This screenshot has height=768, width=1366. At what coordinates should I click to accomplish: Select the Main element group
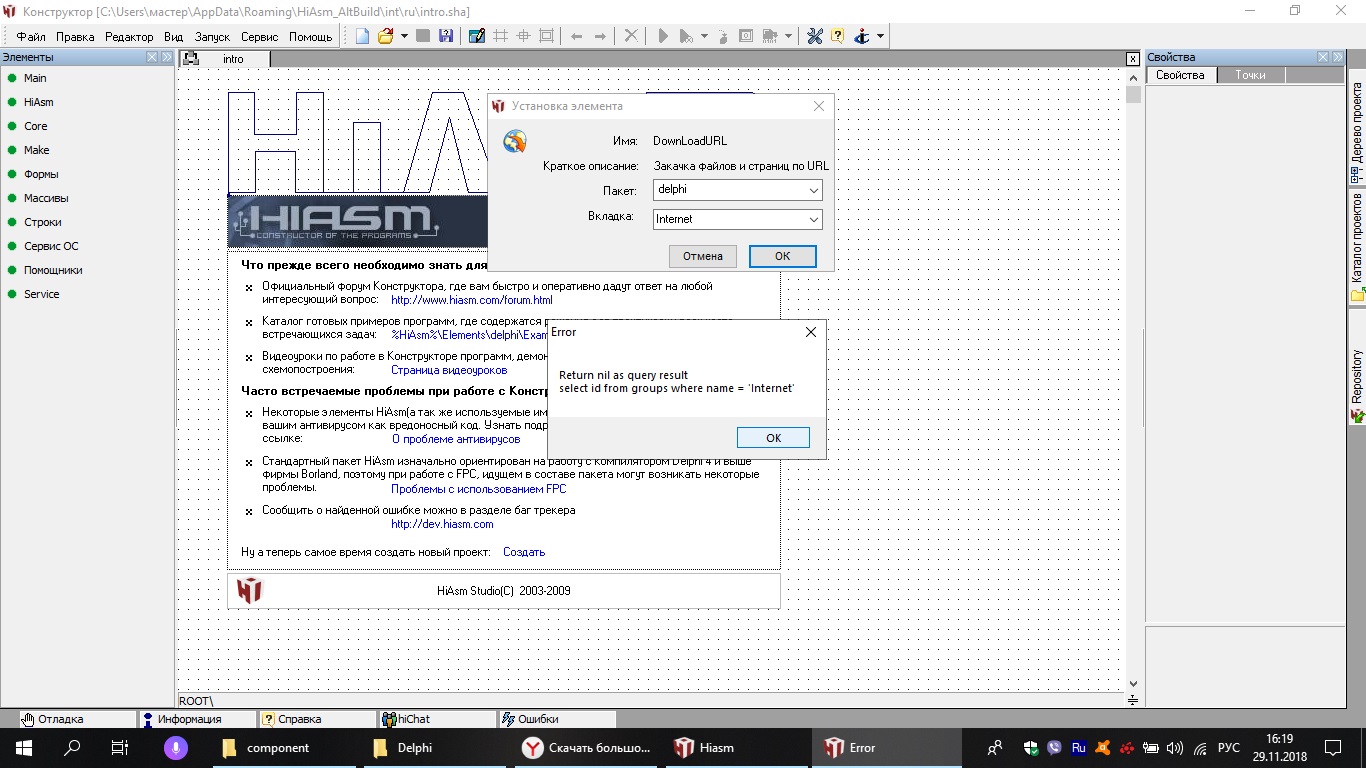(x=35, y=78)
